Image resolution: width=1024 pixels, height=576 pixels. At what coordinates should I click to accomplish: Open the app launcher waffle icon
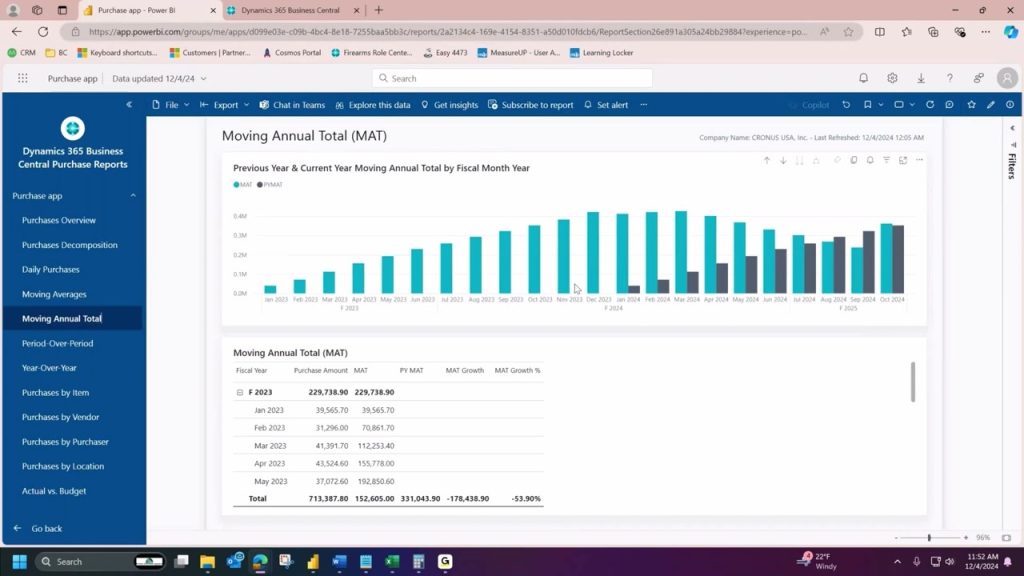pos(23,78)
